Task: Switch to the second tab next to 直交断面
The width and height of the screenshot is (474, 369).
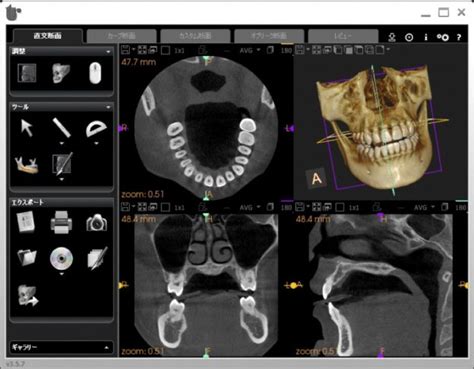Action: (x=121, y=36)
